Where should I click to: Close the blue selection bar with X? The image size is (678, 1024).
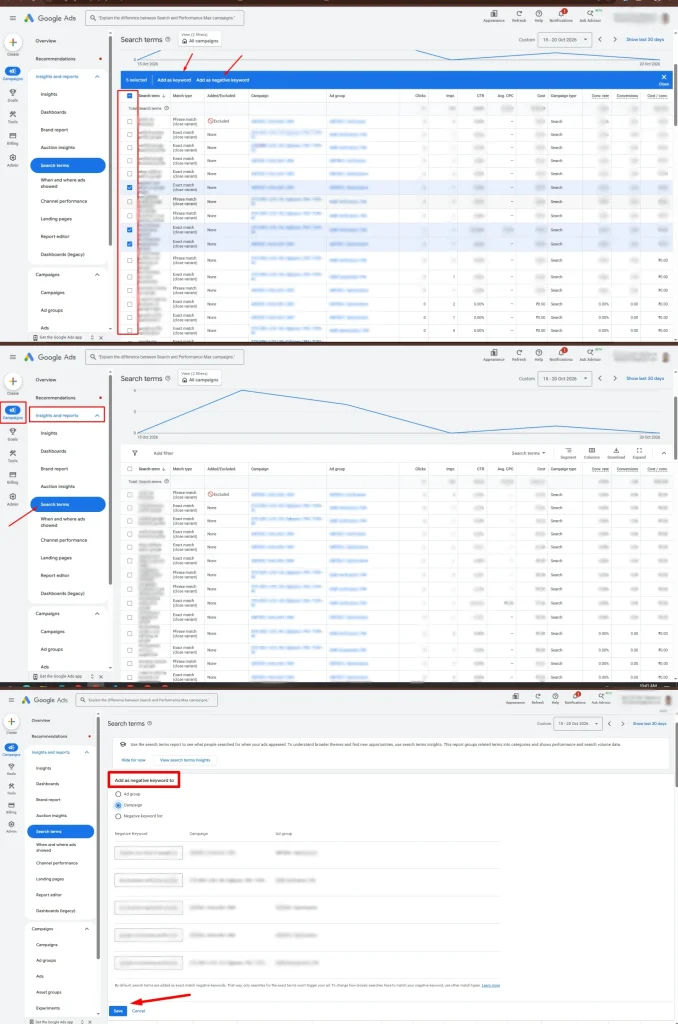click(664, 77)
